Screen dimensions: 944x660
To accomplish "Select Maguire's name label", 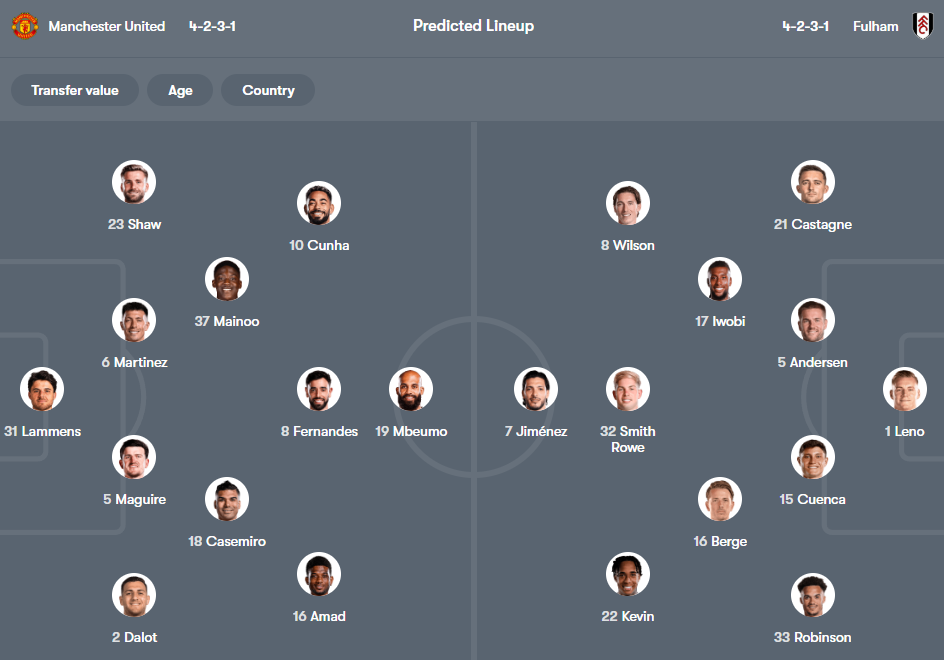I will click(134, 499).
